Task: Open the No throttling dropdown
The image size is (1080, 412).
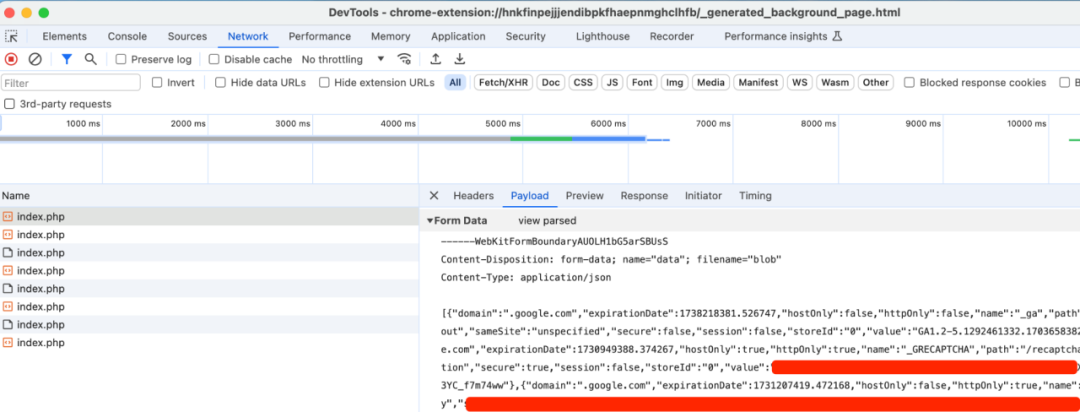Action: coord(343,59)
